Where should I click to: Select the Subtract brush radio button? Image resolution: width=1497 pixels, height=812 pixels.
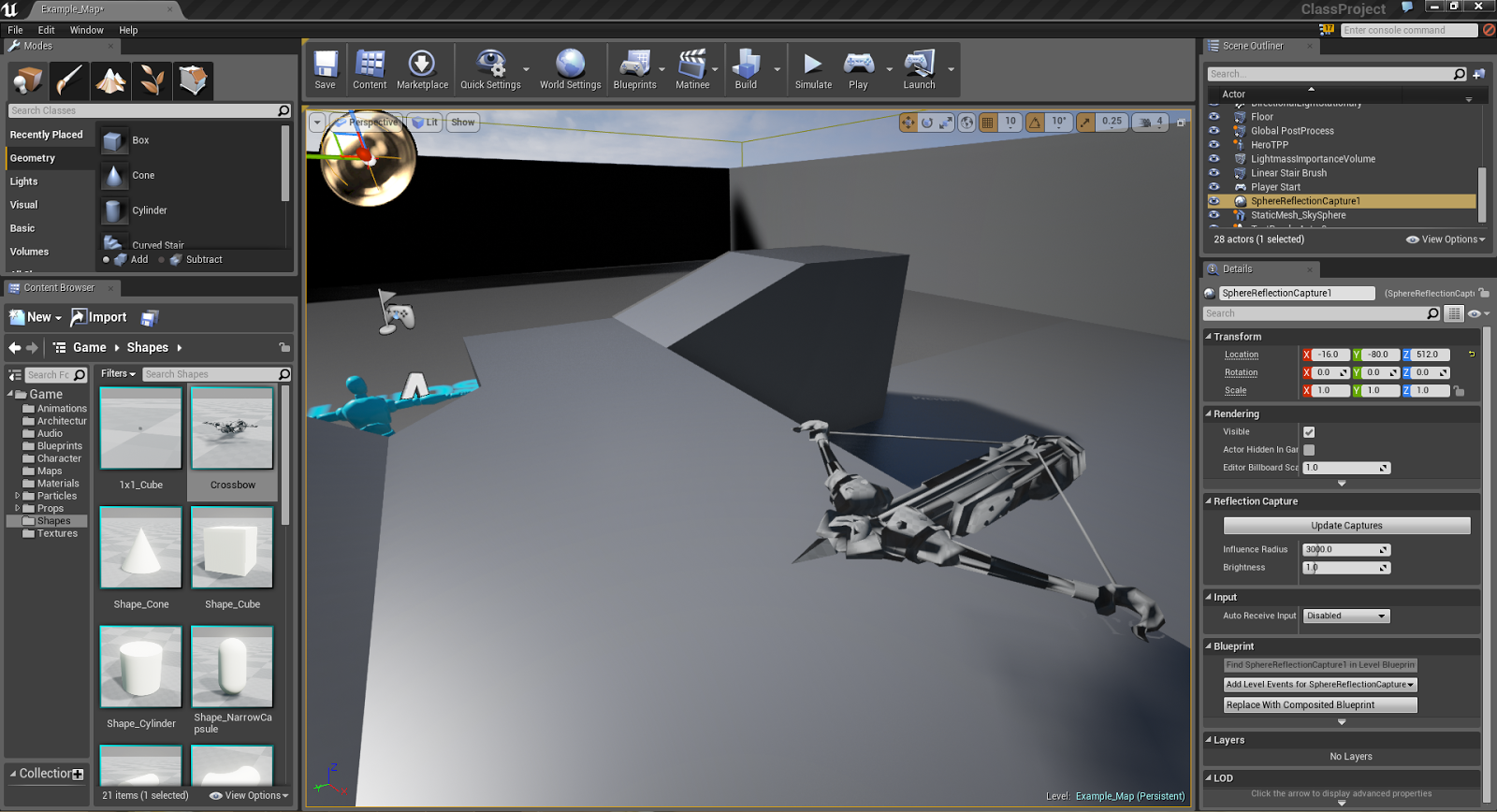tap(162, 259)
